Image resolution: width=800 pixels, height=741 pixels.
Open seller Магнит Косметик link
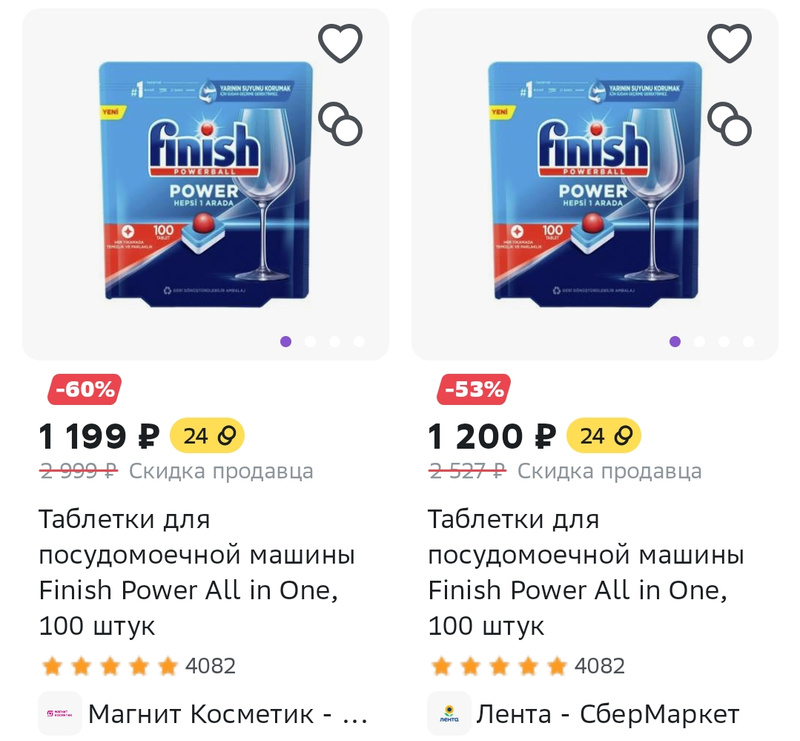click(228, 714)
